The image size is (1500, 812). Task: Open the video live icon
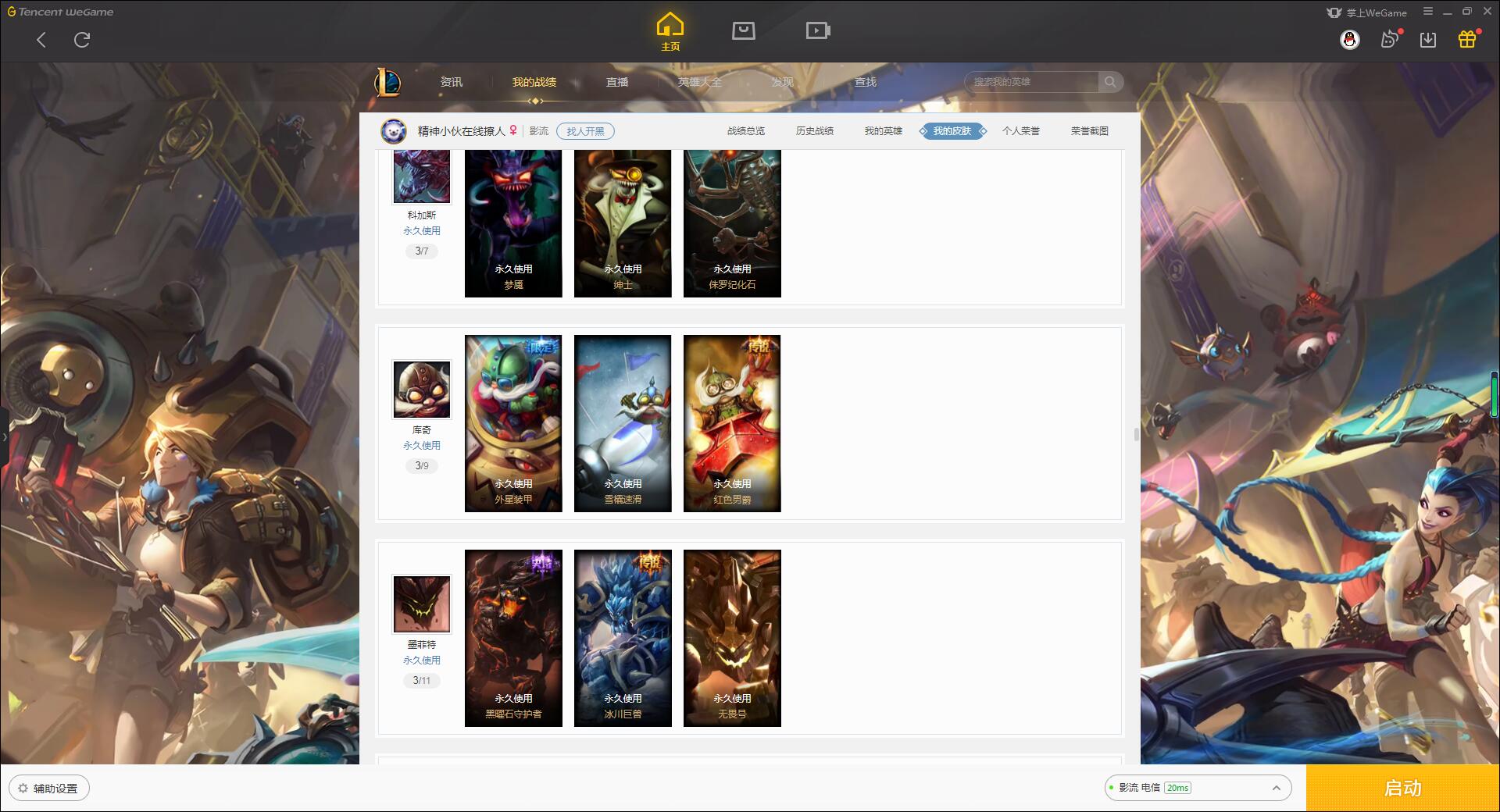[x=818, y=30]
